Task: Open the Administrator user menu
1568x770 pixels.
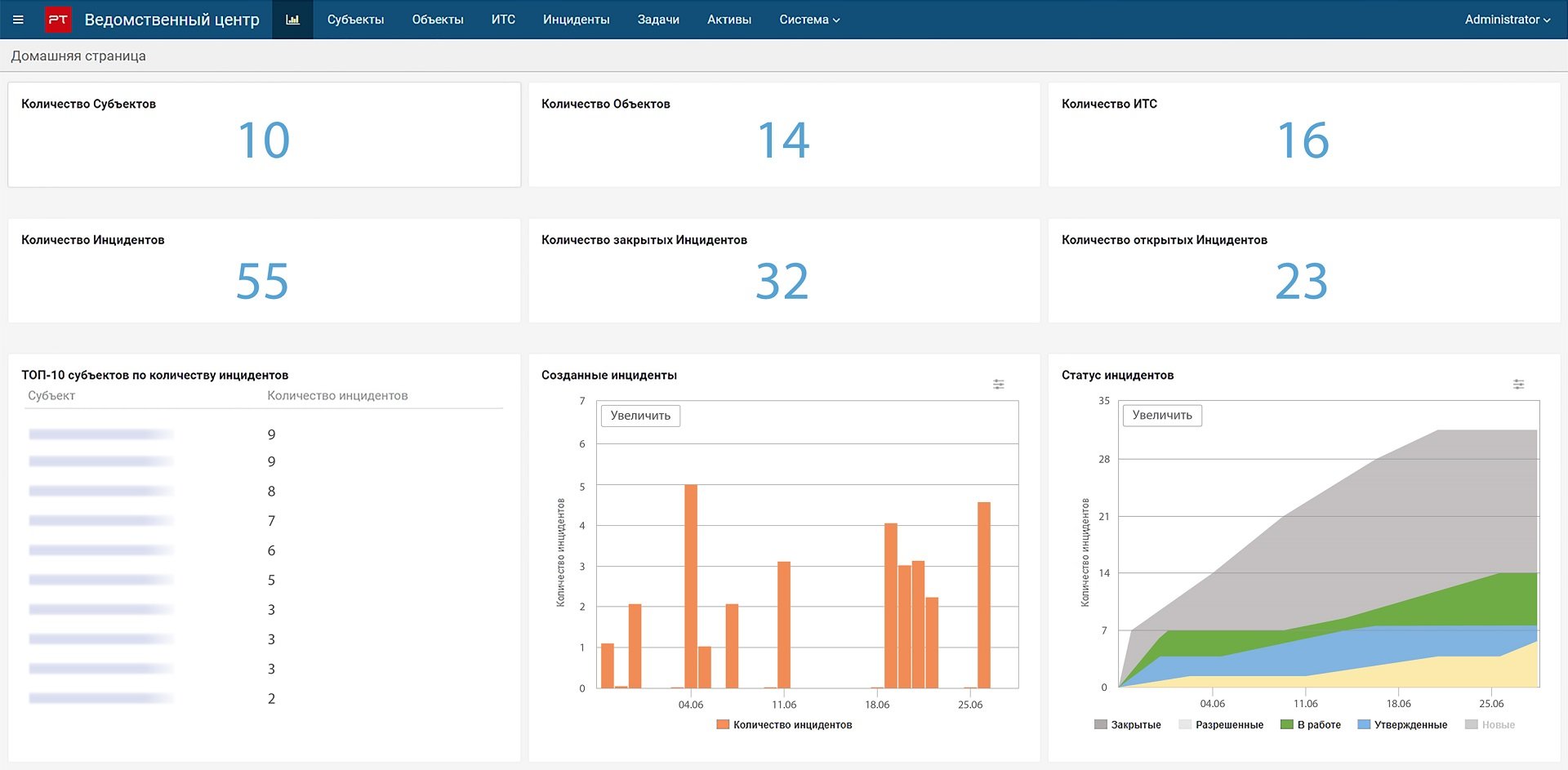Action: [x=1507, y=20]
